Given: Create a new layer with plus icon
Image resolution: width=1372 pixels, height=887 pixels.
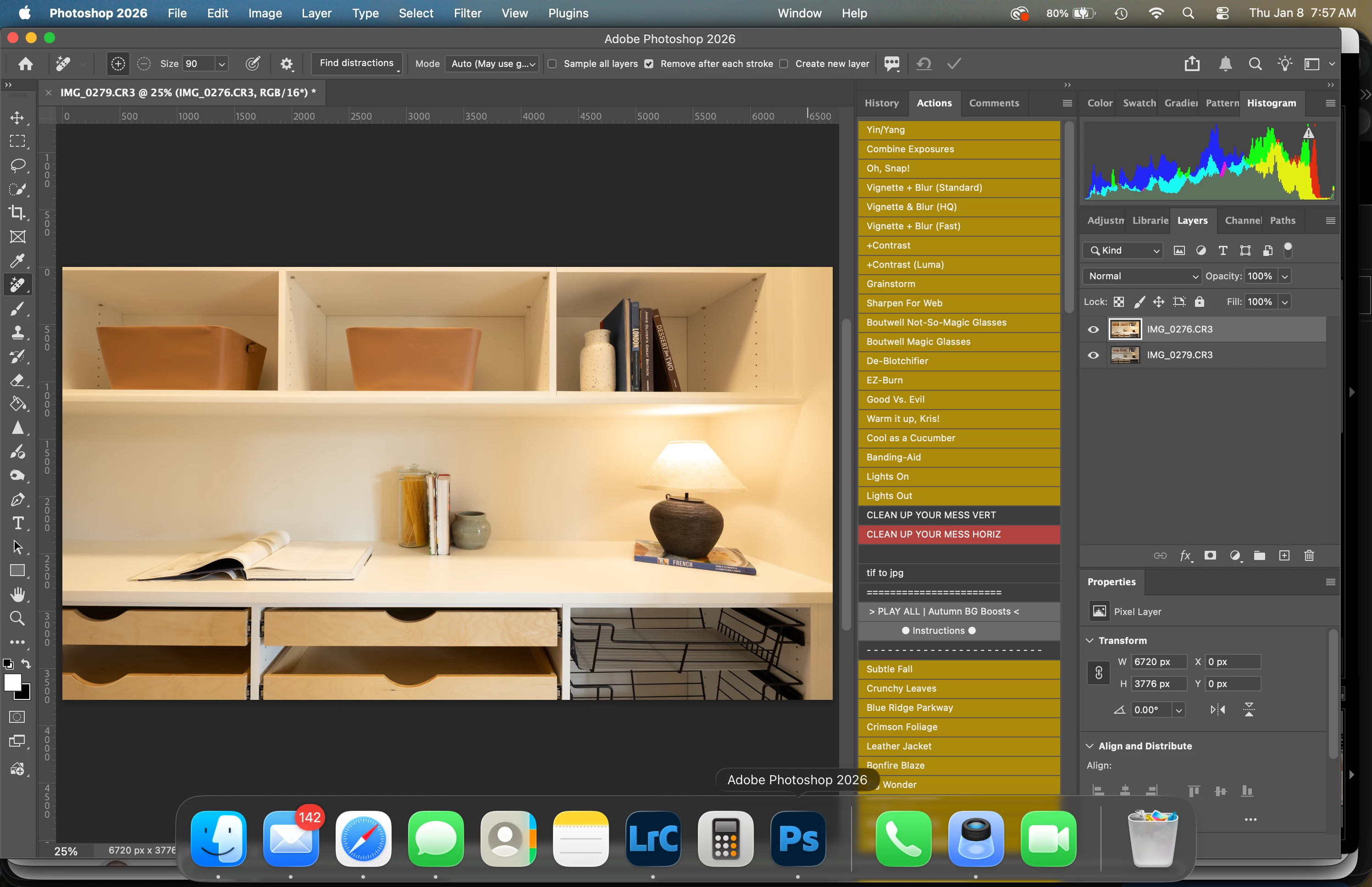Looking at the screenshot, I should coord(1284,555).
